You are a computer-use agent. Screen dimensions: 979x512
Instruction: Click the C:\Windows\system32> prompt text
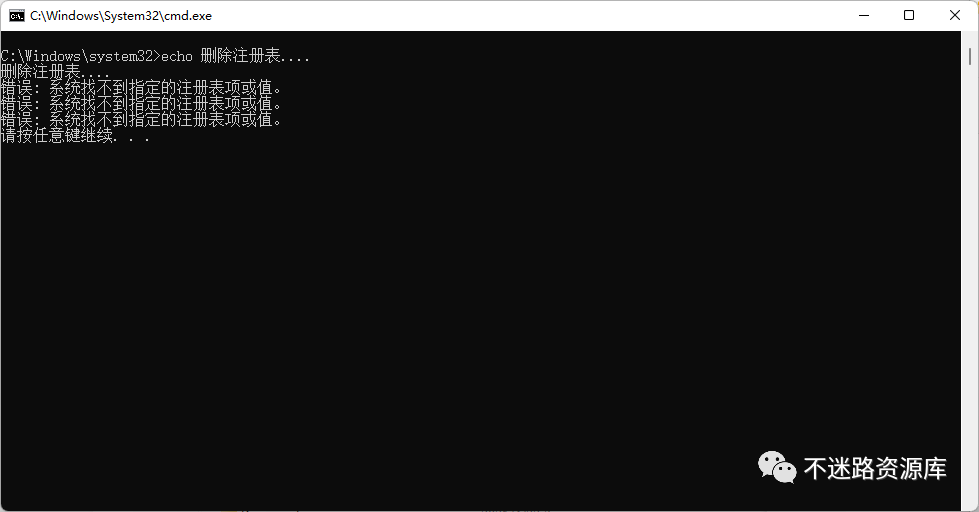[81, 56]
